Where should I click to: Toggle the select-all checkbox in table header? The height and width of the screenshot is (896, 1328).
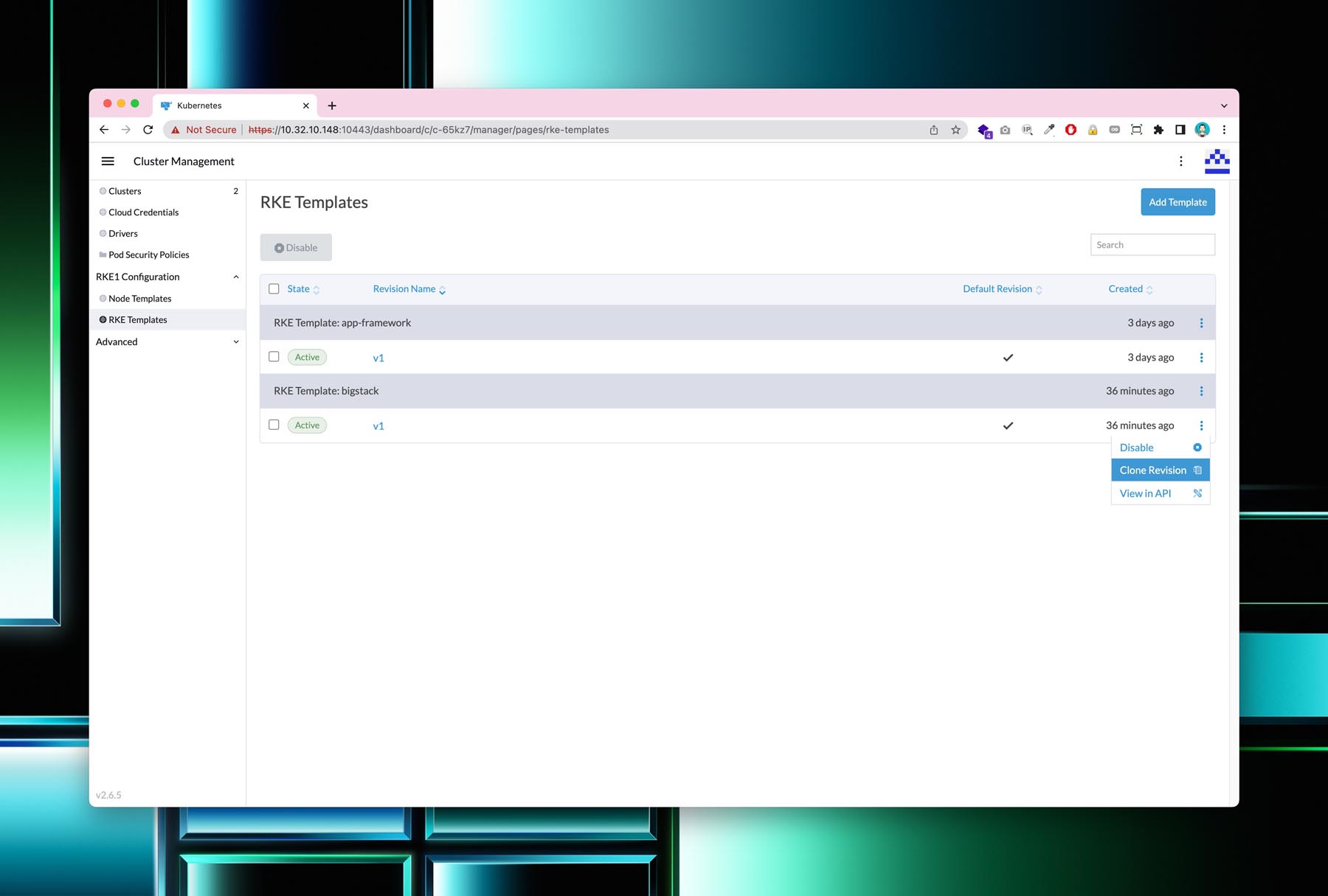click(274, 289)
